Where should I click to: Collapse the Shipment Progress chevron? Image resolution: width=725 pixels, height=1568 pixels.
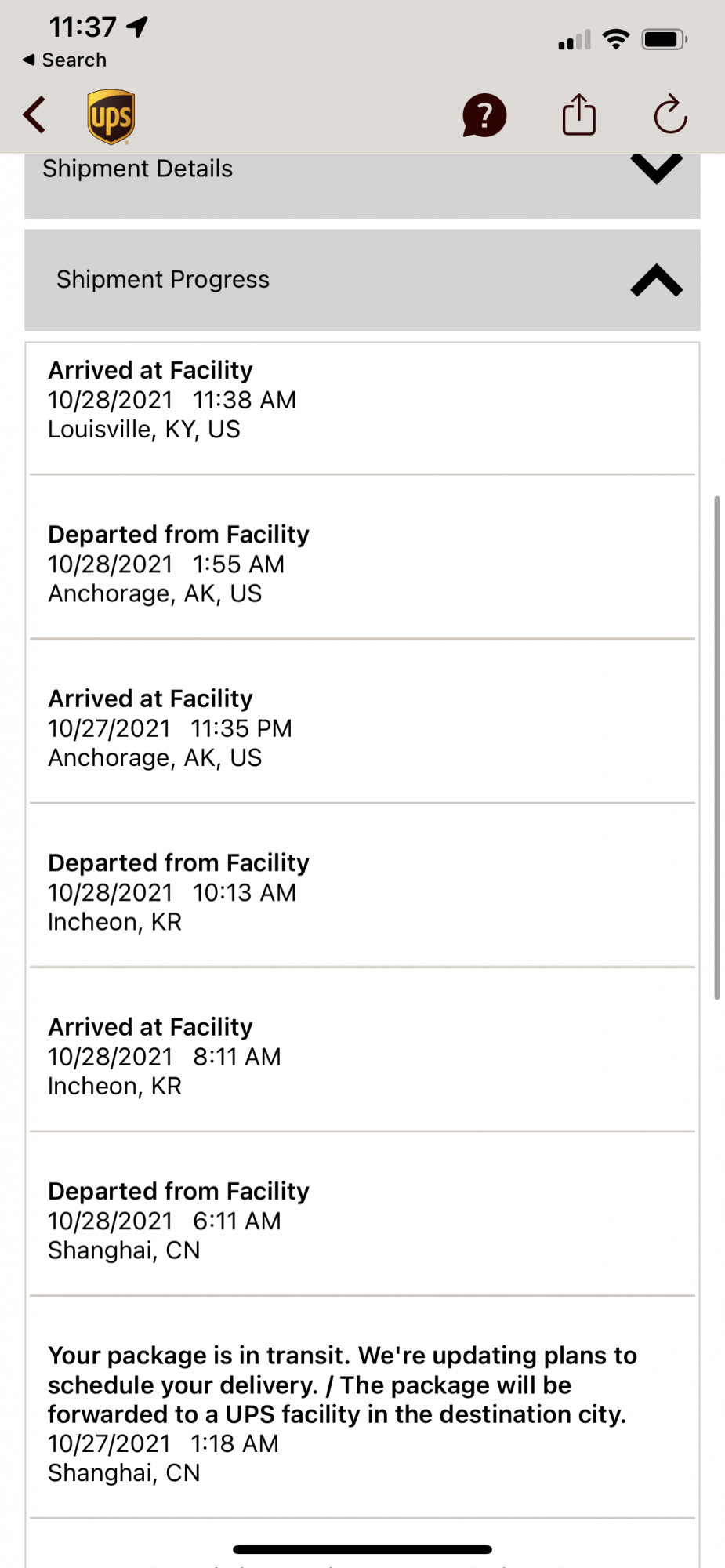(x=656, y=281)
